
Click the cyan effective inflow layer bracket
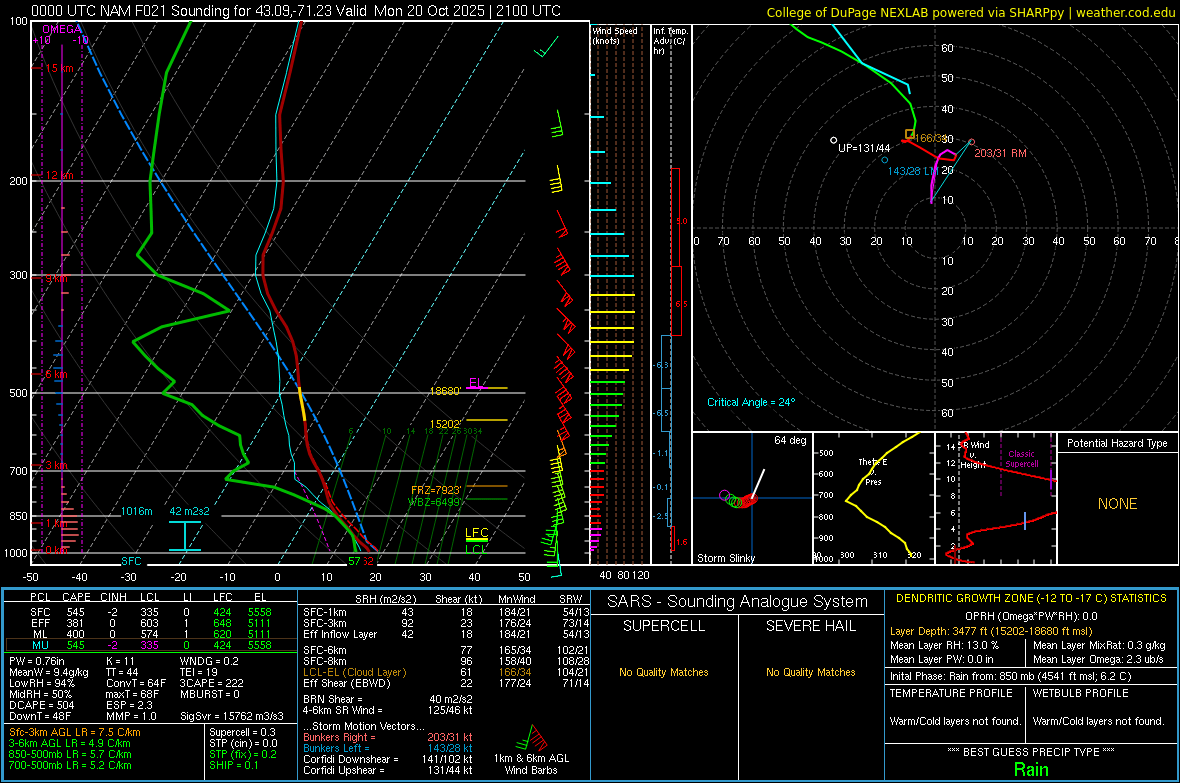(185, 536)
